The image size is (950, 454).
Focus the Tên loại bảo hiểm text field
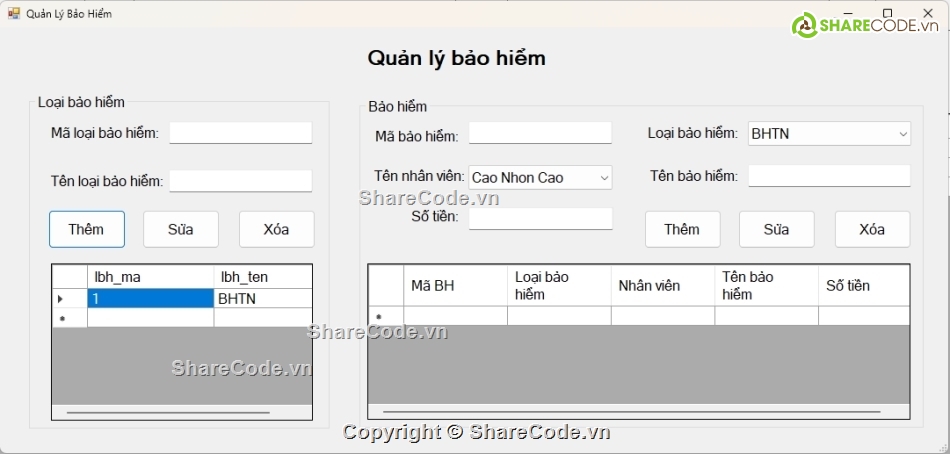(x=241, y=181)
